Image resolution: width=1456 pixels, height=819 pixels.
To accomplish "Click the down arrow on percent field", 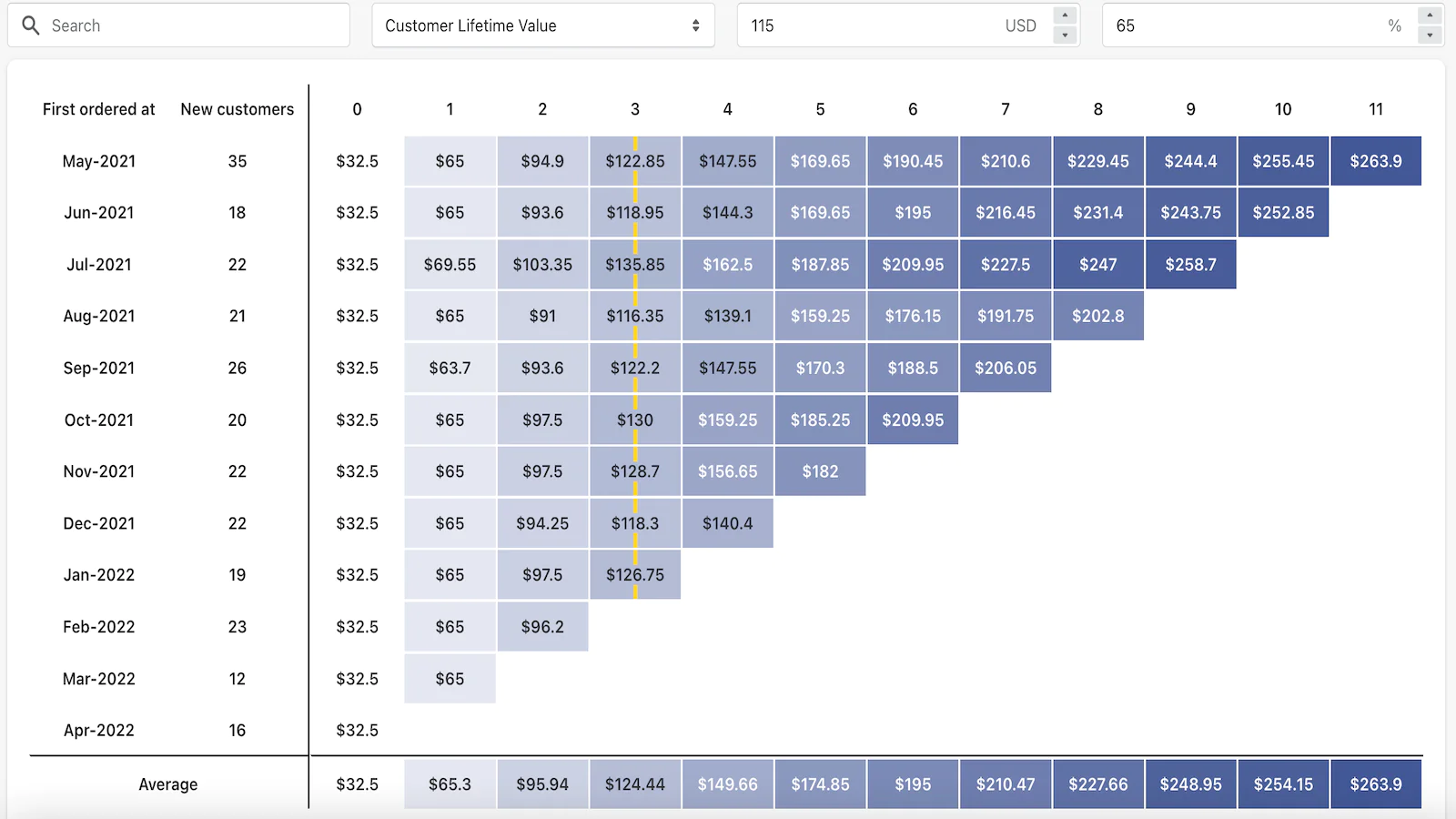I will click(x=1430, y=35).
